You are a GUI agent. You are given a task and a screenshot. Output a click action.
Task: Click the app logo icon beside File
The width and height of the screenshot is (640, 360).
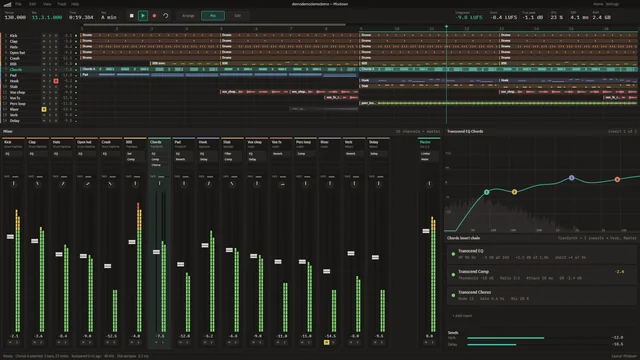click(x=7, y=4)
